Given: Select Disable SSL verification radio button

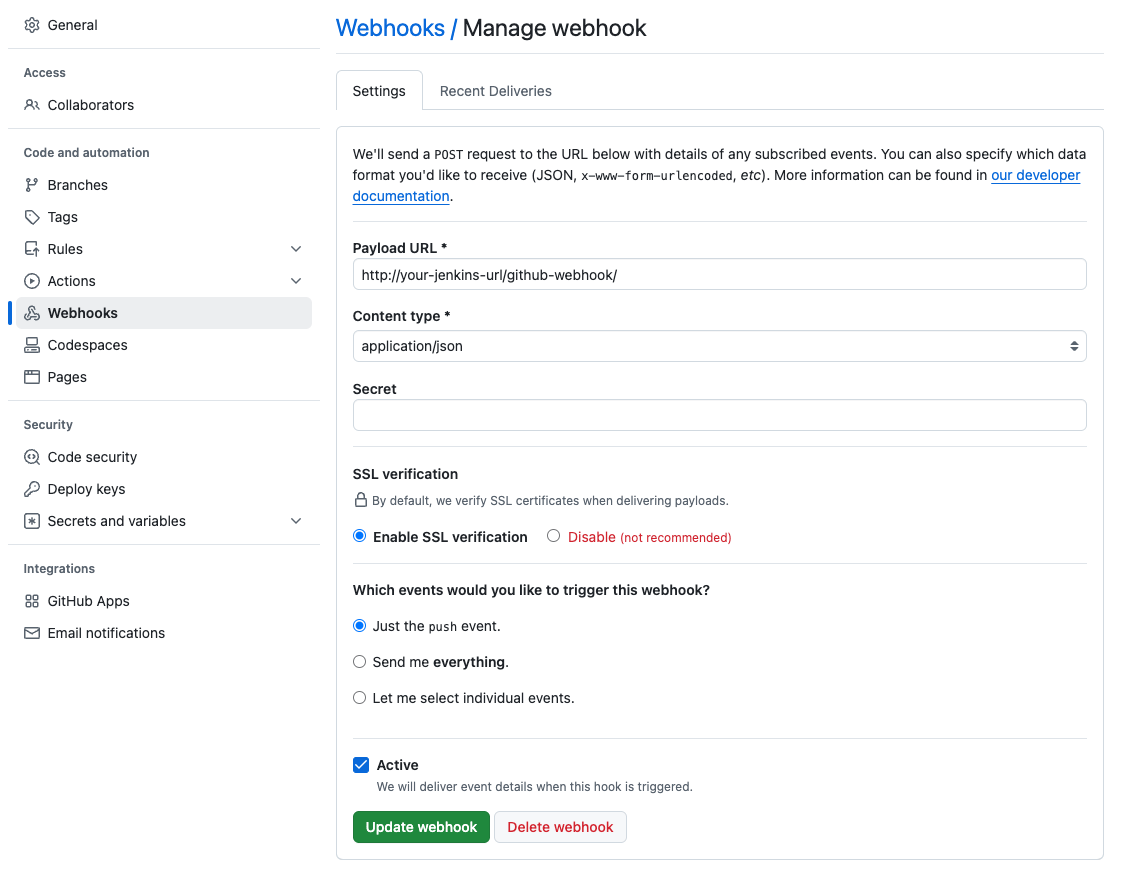Looking at the screenshot, I should point(553,536).
